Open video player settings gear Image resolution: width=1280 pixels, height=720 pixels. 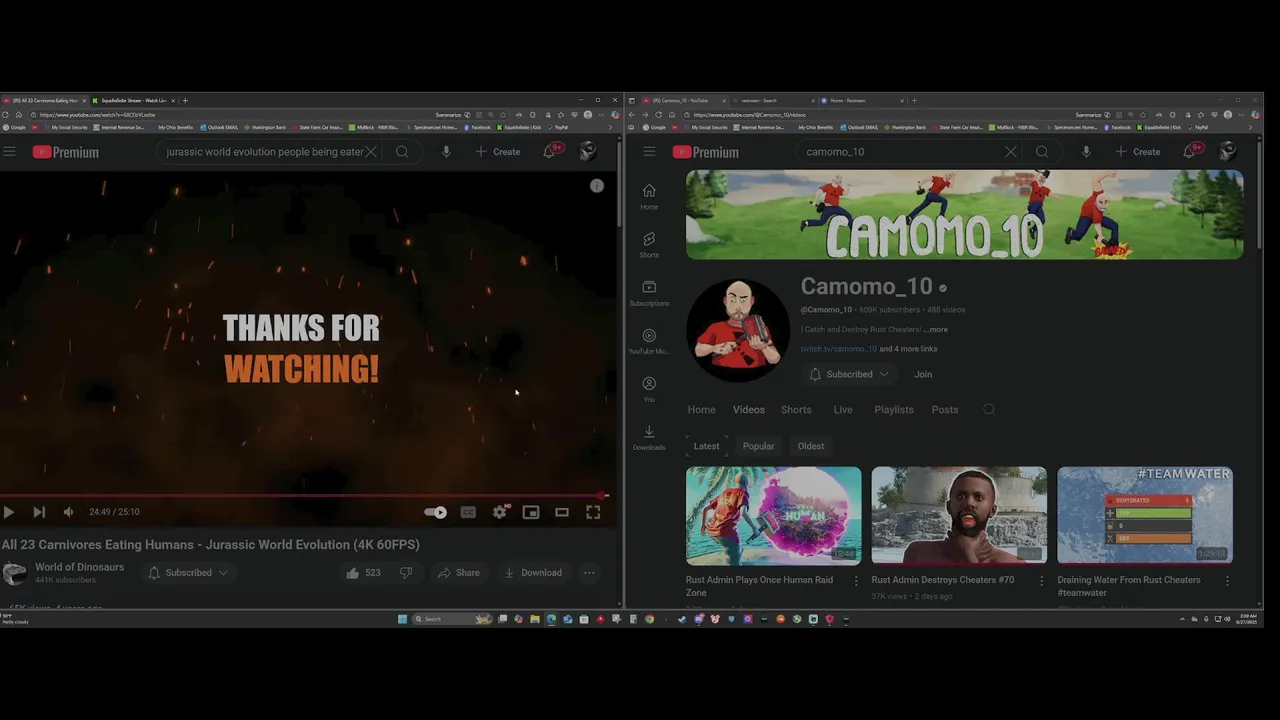(500, 512)
